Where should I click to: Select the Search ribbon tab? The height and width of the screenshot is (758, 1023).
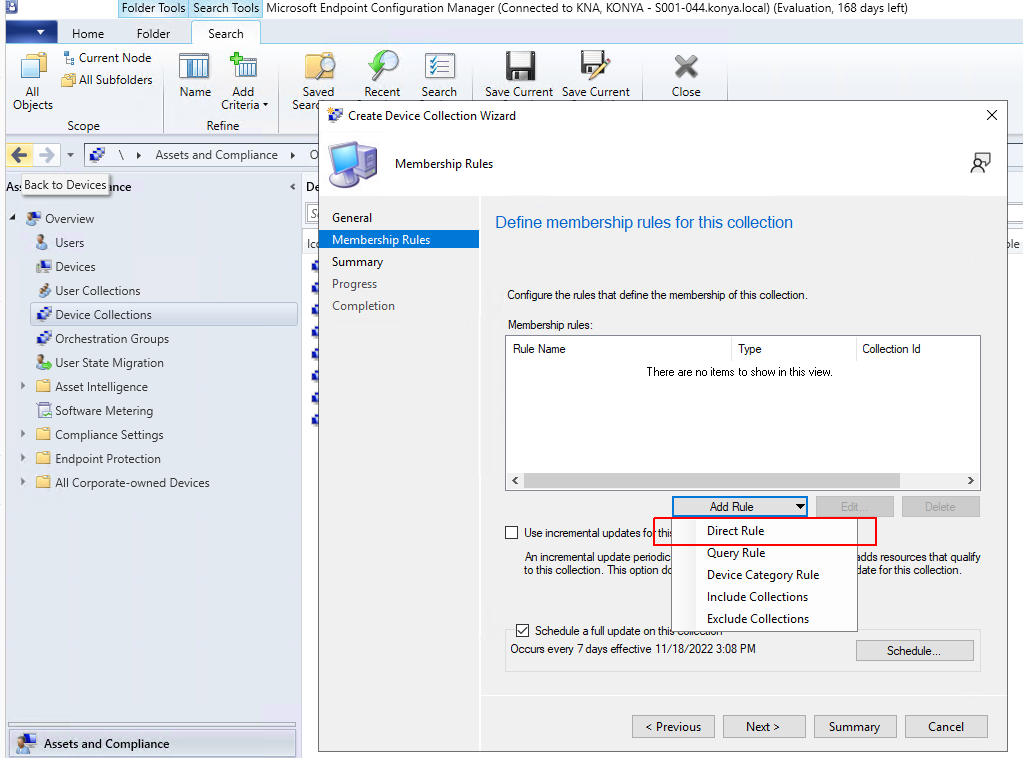click(x=226, y=33)
